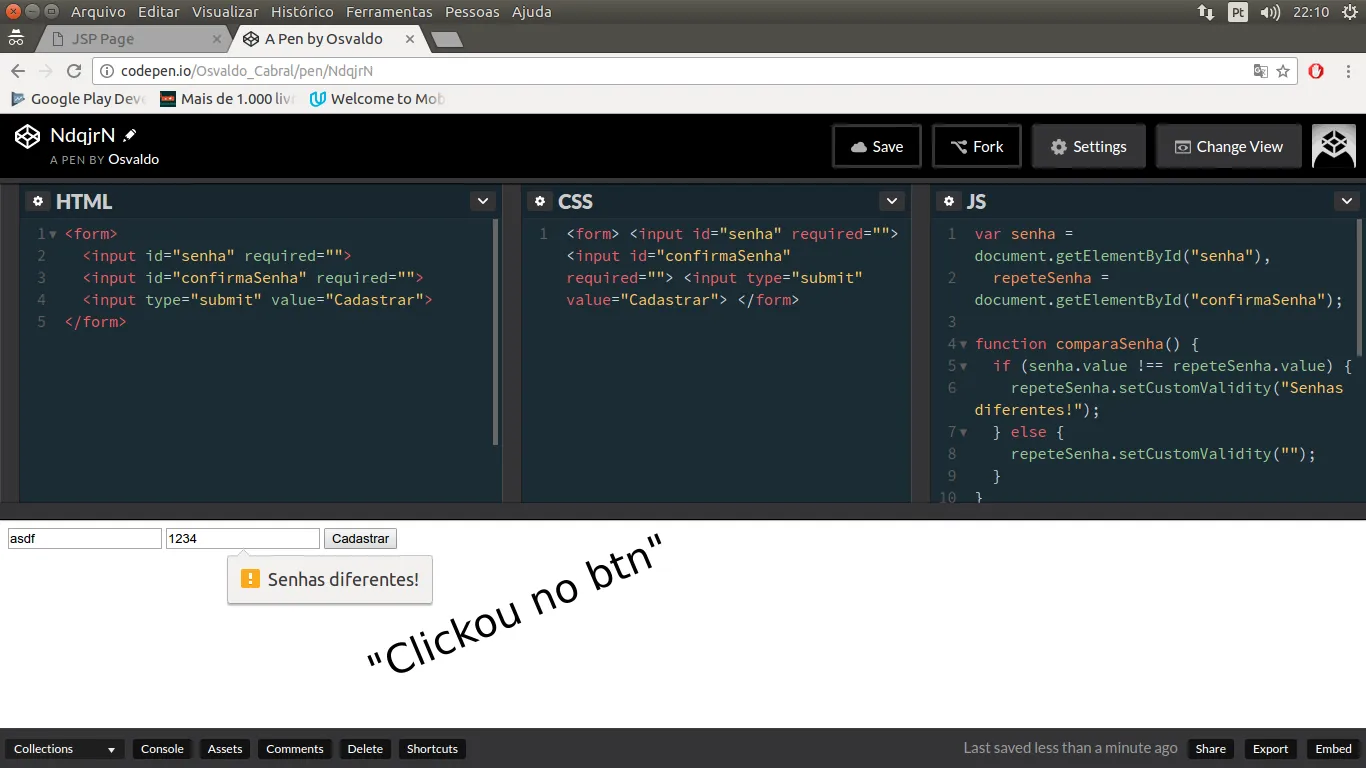Screen dimensions: 1366x768
Task: Open the Ferramentas menu
Action: click(389, 12)
